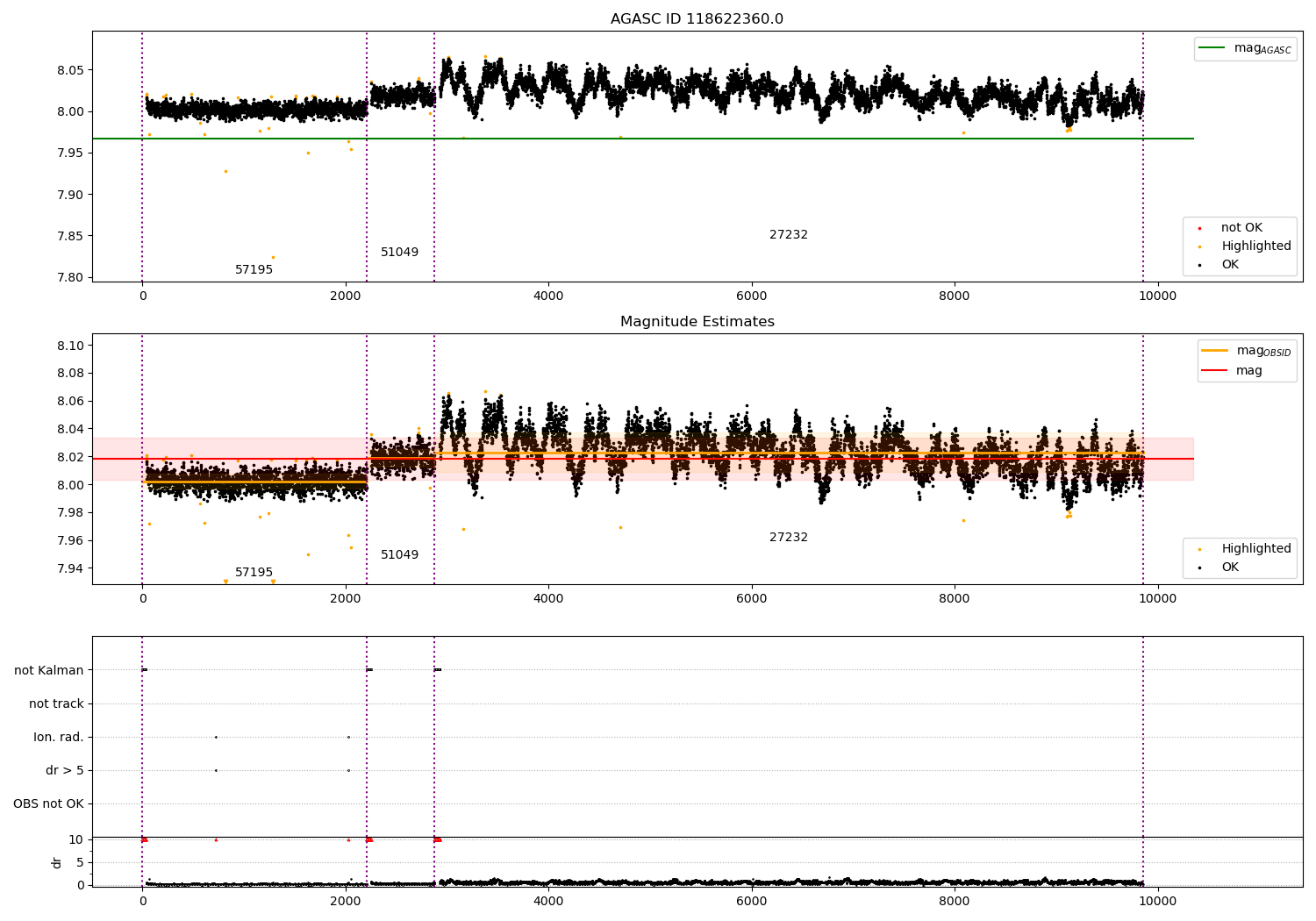Click 'OK' legend label in the Magnitude Estimates plot
Viewport: 1316px width, 921px height.
(x=1230, y=568)
